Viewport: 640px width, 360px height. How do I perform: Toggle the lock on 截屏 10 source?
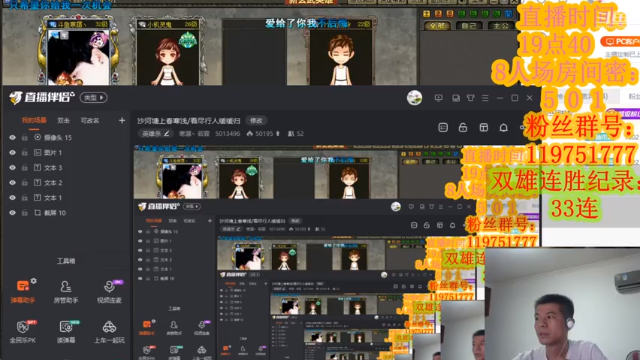tap(25, 213)
